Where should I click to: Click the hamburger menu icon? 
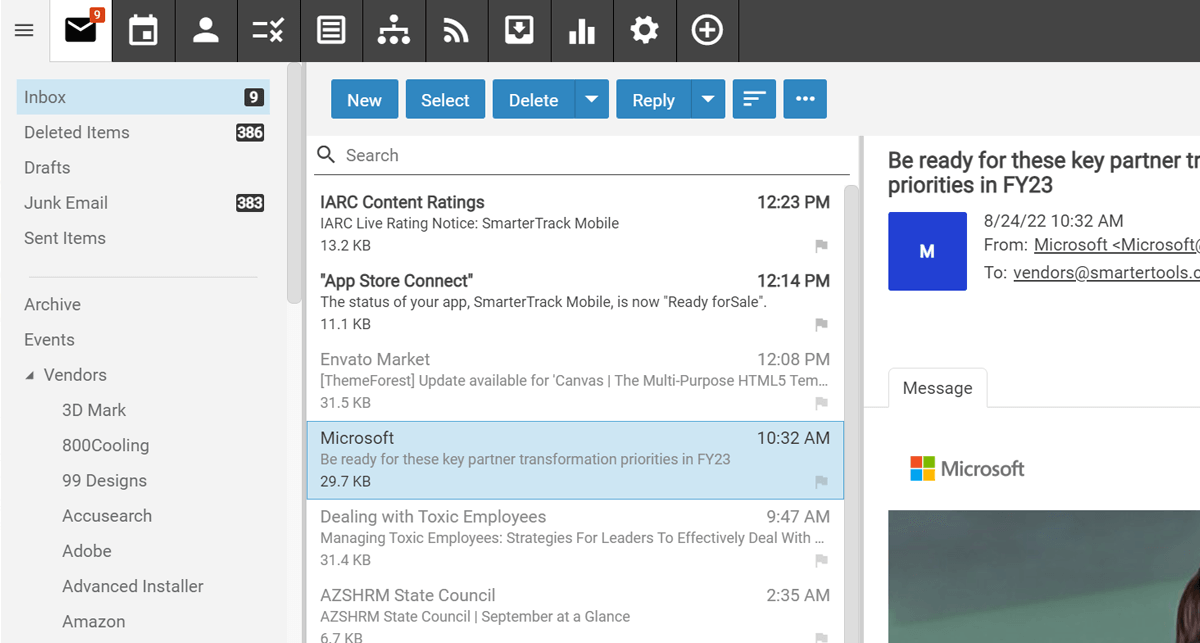pos(24,31)
